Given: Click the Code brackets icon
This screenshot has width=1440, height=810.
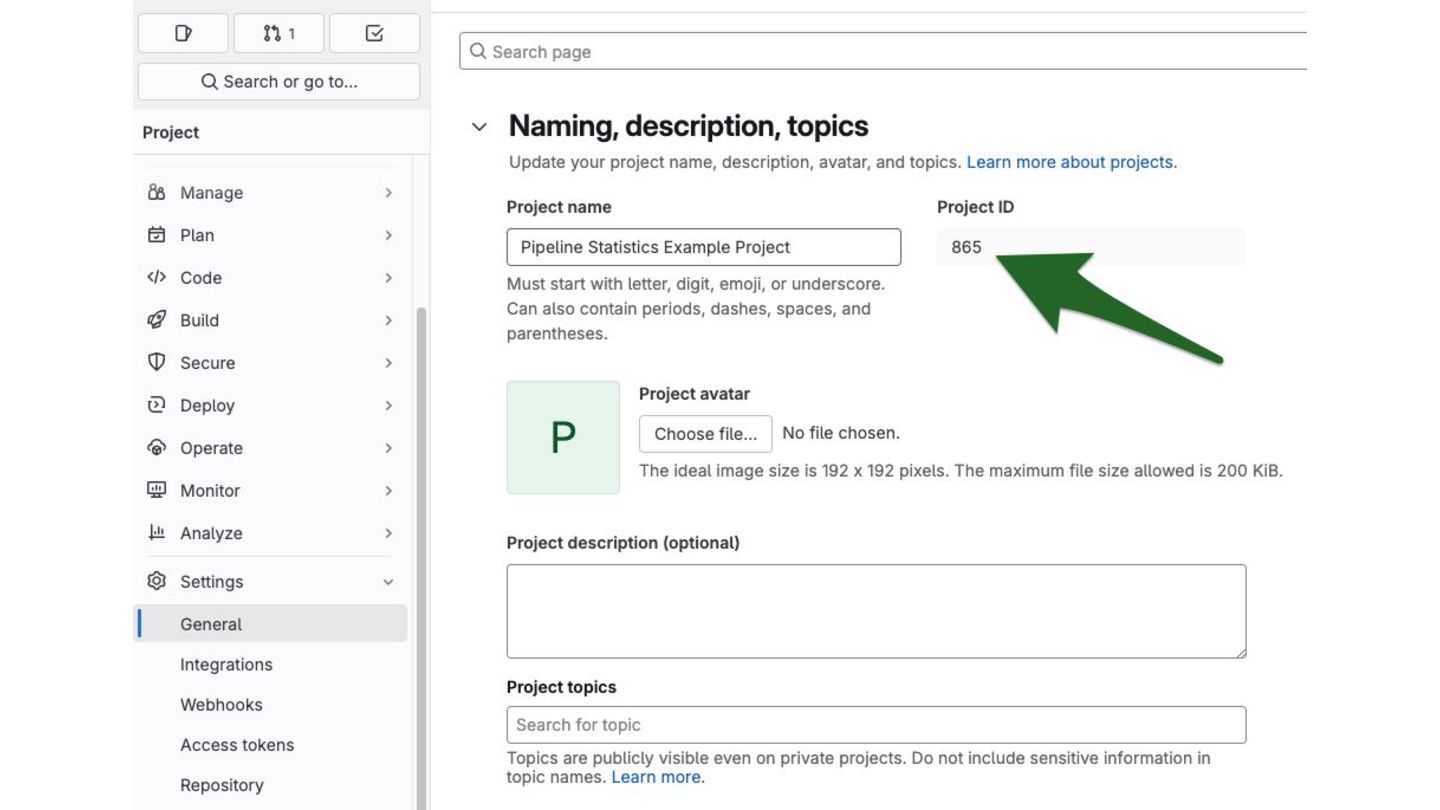Looking at the screenshot, I should 157,278.
